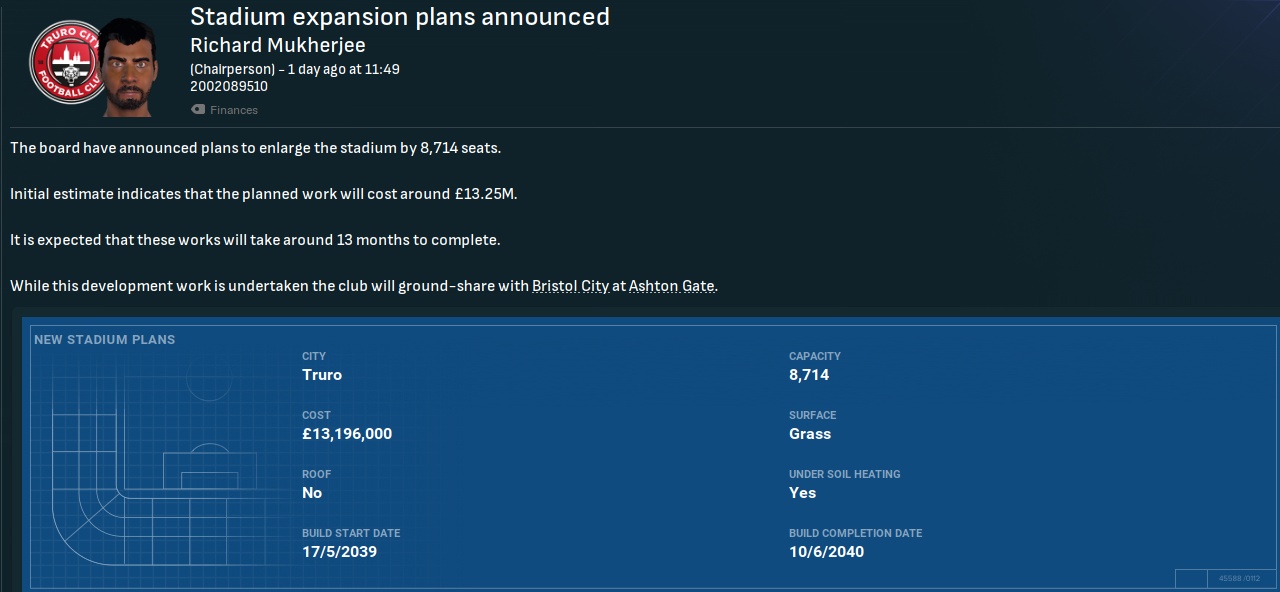Click the Finances tag icon

tap(198, 110)
